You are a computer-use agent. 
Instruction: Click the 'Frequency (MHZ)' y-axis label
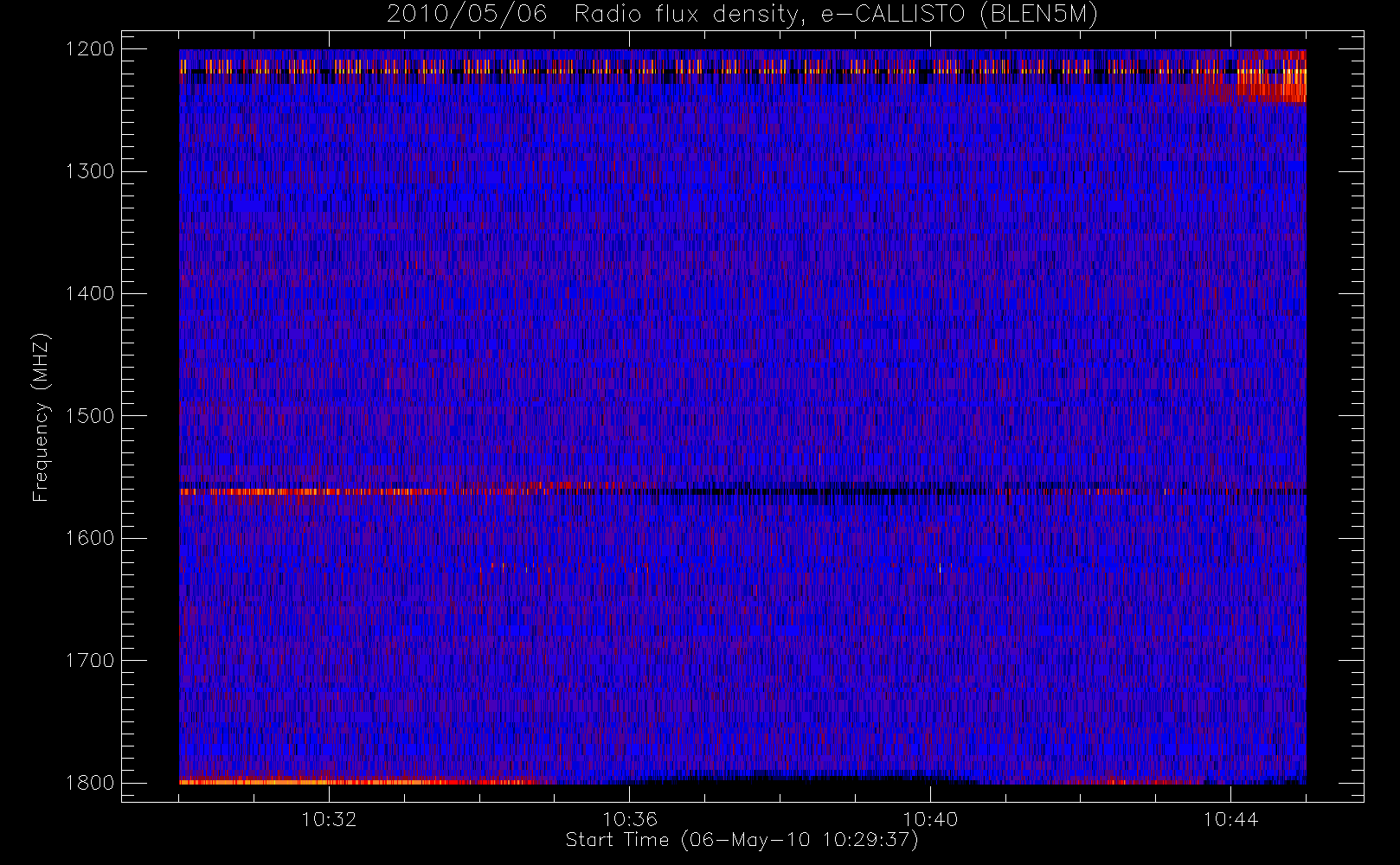(40, 417)
